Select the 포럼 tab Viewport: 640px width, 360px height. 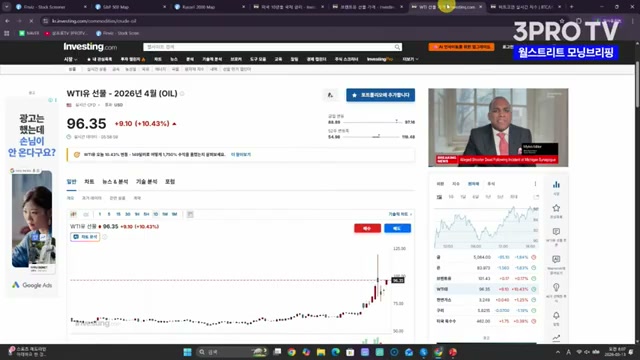[170, 182]
